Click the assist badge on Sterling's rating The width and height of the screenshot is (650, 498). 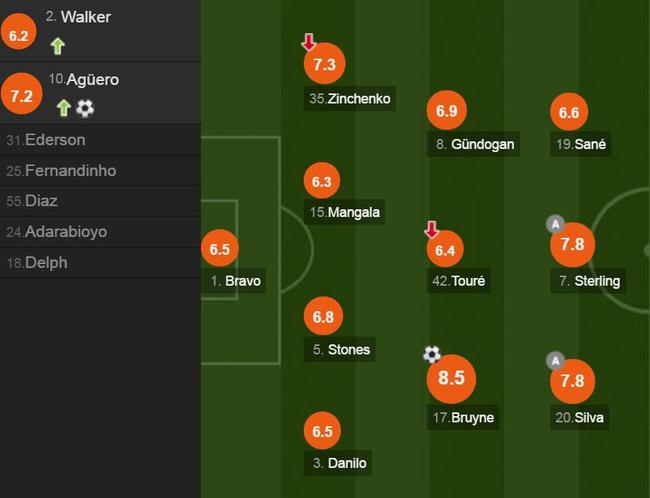556,223
